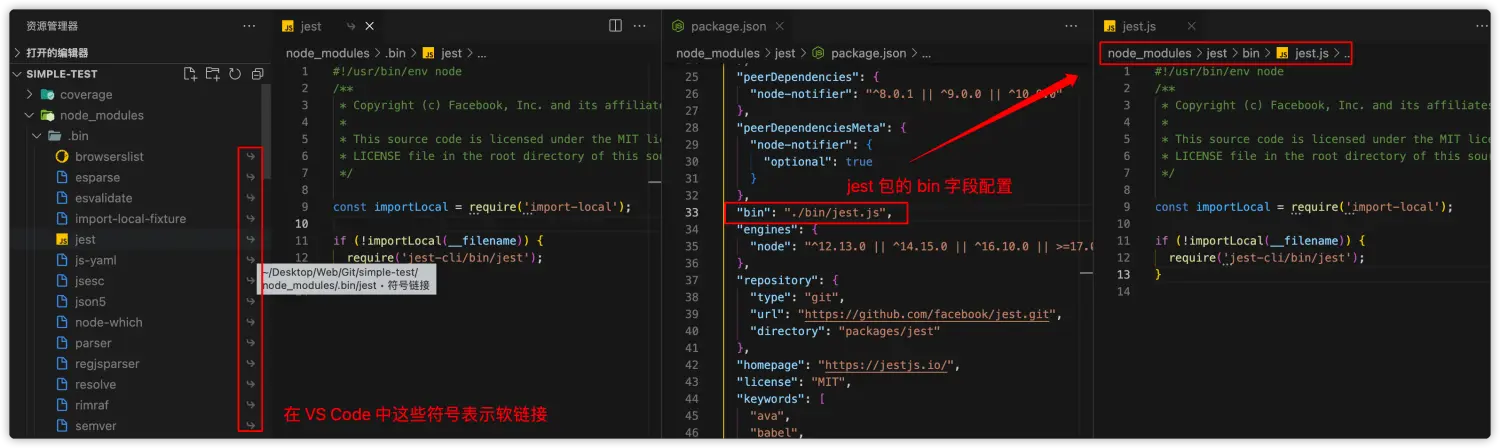Click the browserslist file icon in tree

click(61, 157)
